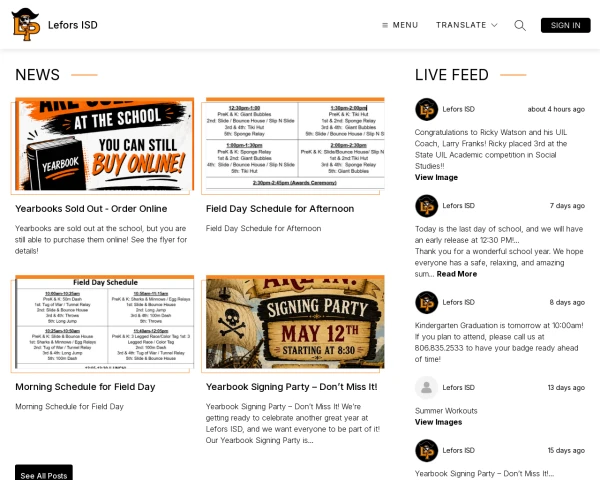Click the Lefors ISD pirate logo

(x=25, y=24)
